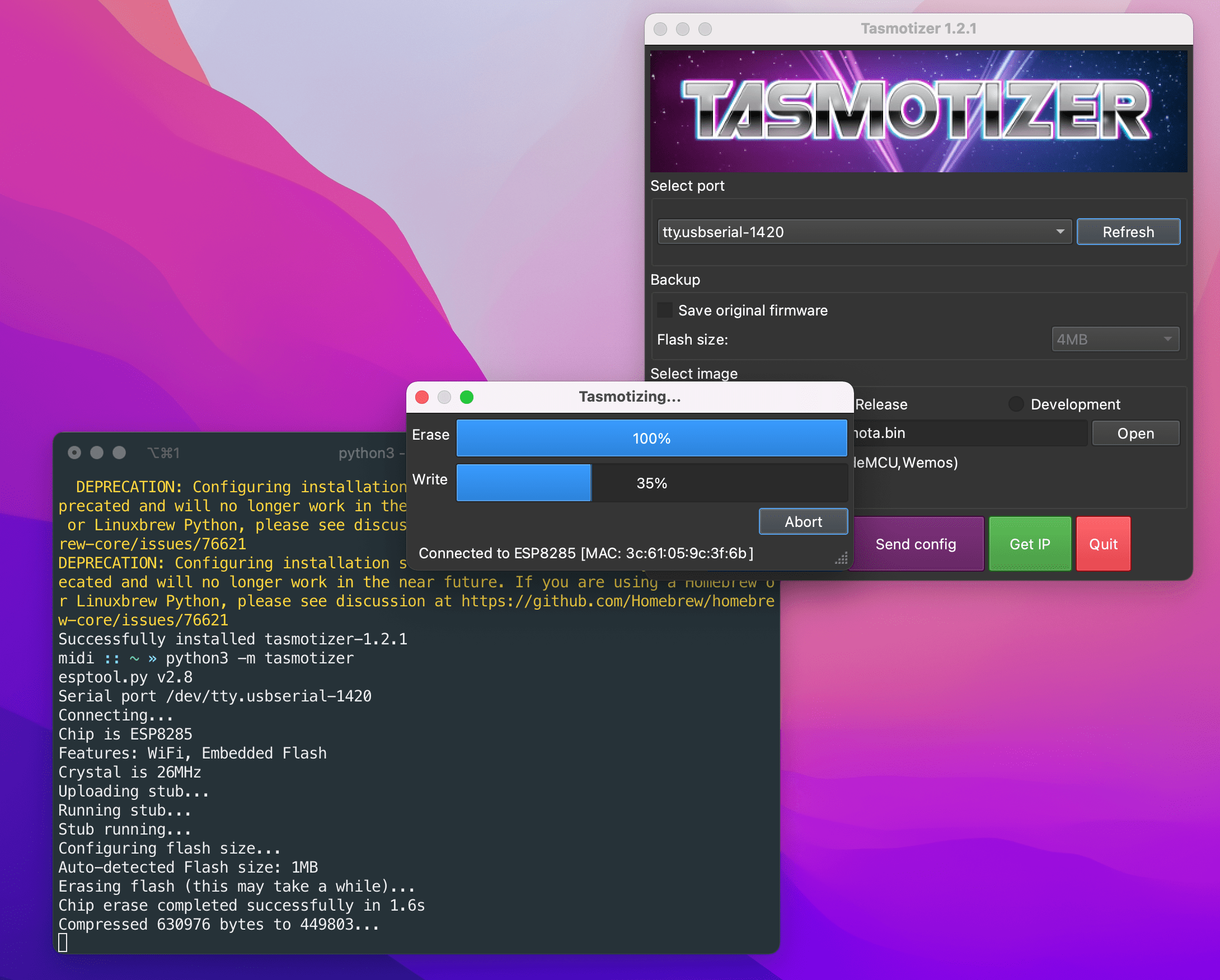Click the Erase progress bar at 100%
Viewport: 1220px width, 980px height.
[x=651, y=438]
